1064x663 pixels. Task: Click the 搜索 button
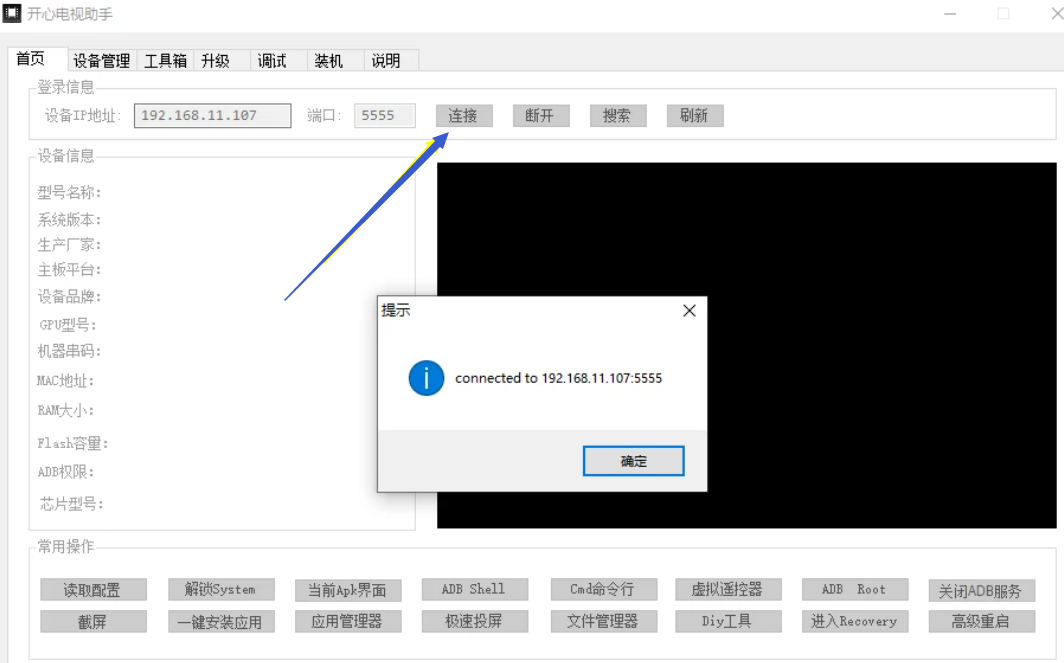click(618, 115)
